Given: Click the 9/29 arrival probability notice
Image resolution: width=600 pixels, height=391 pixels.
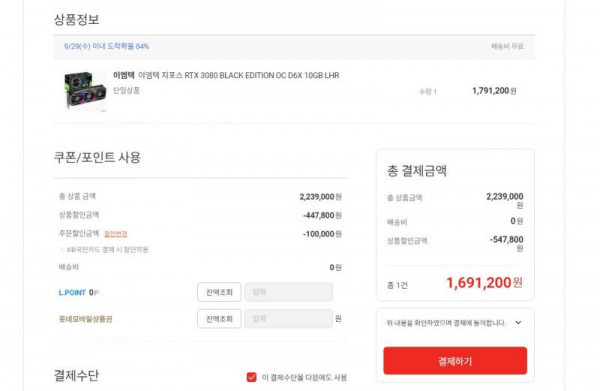Looking at the screenshot, I should [x=106, y=46].
